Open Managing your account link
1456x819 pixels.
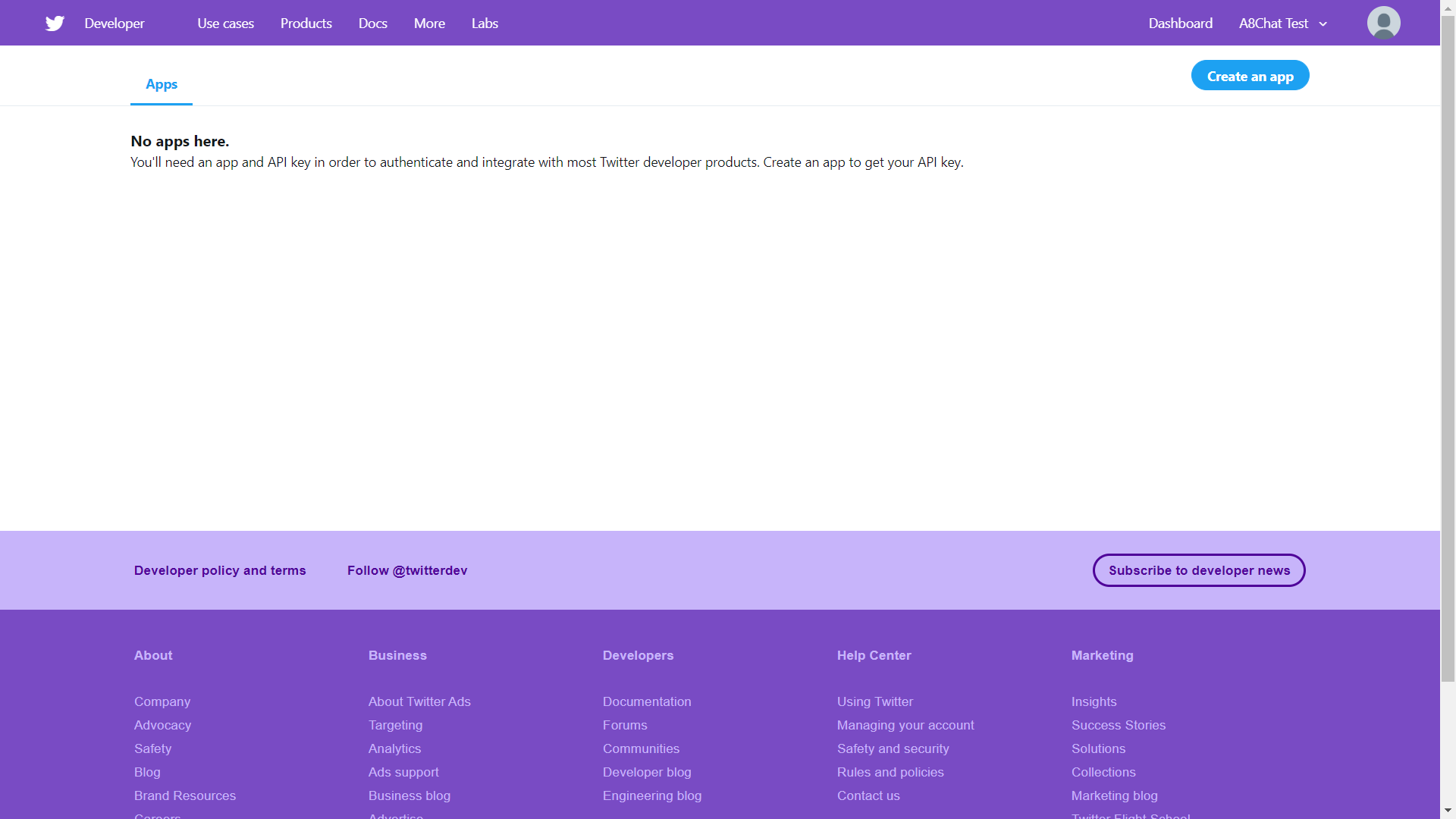905,725
